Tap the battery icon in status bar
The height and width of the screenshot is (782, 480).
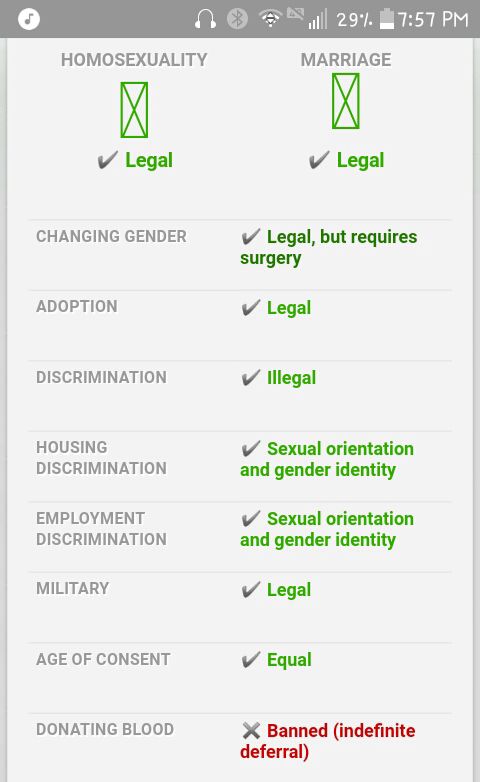pyautogui.click(x=387, y=19)
